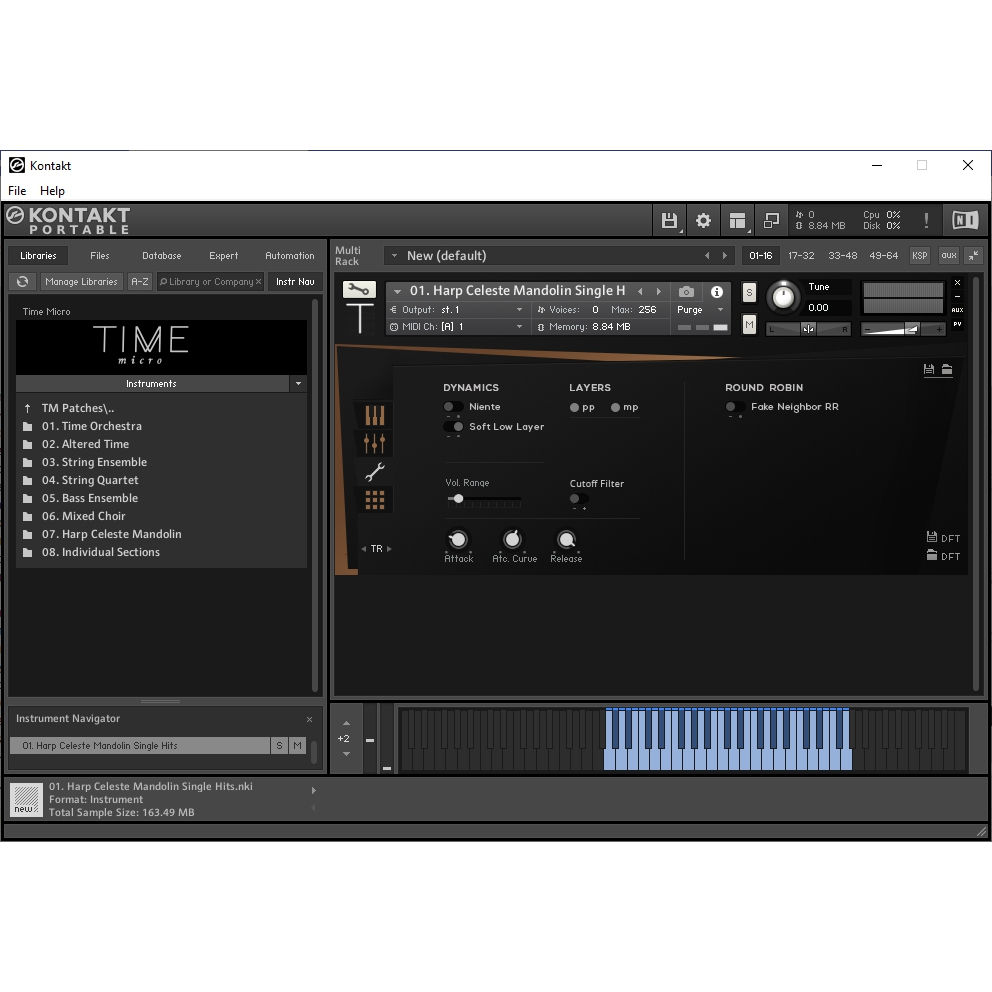Image resolution: width=992 pixels, height=992 pixels.
Task: Solo the instrument with the S button
Action: pos(749,292)
